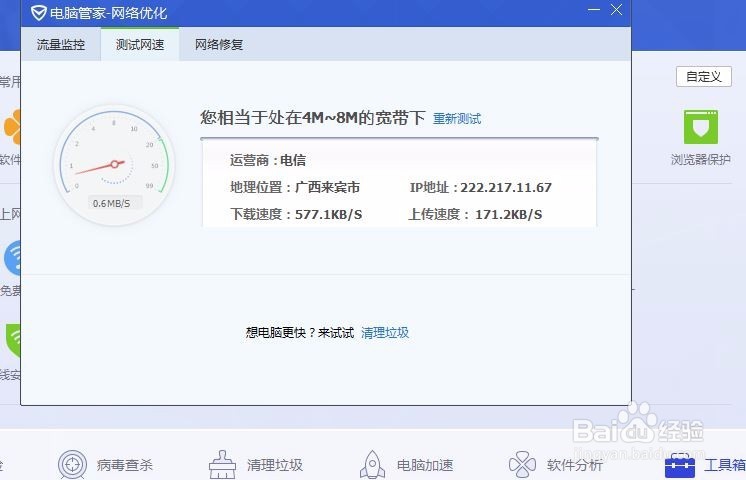Click the blue Wi-Fi icon behind the dialog
Viewport: 746px width, 480px height.
pyautogui.click(x=13, y=258)
